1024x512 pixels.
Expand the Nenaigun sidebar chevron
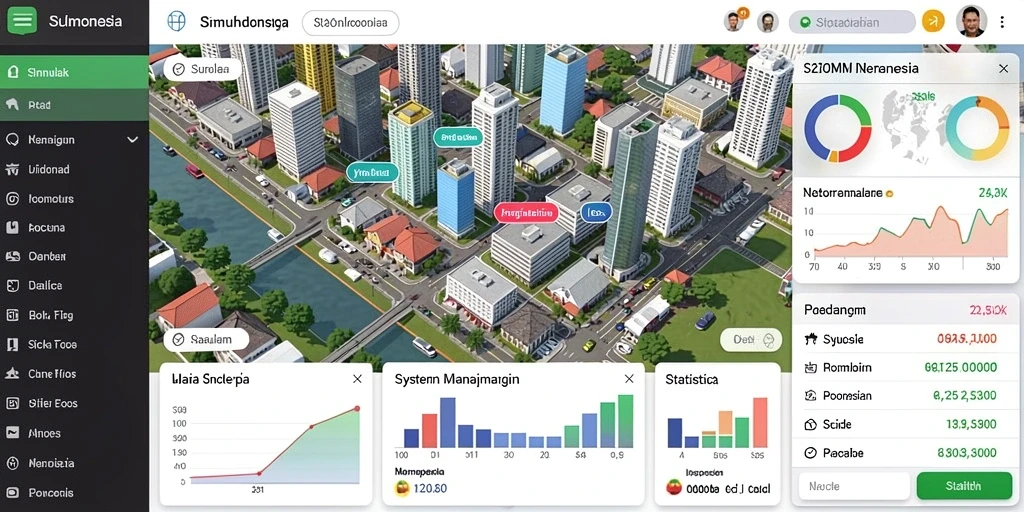click(133, 140)
